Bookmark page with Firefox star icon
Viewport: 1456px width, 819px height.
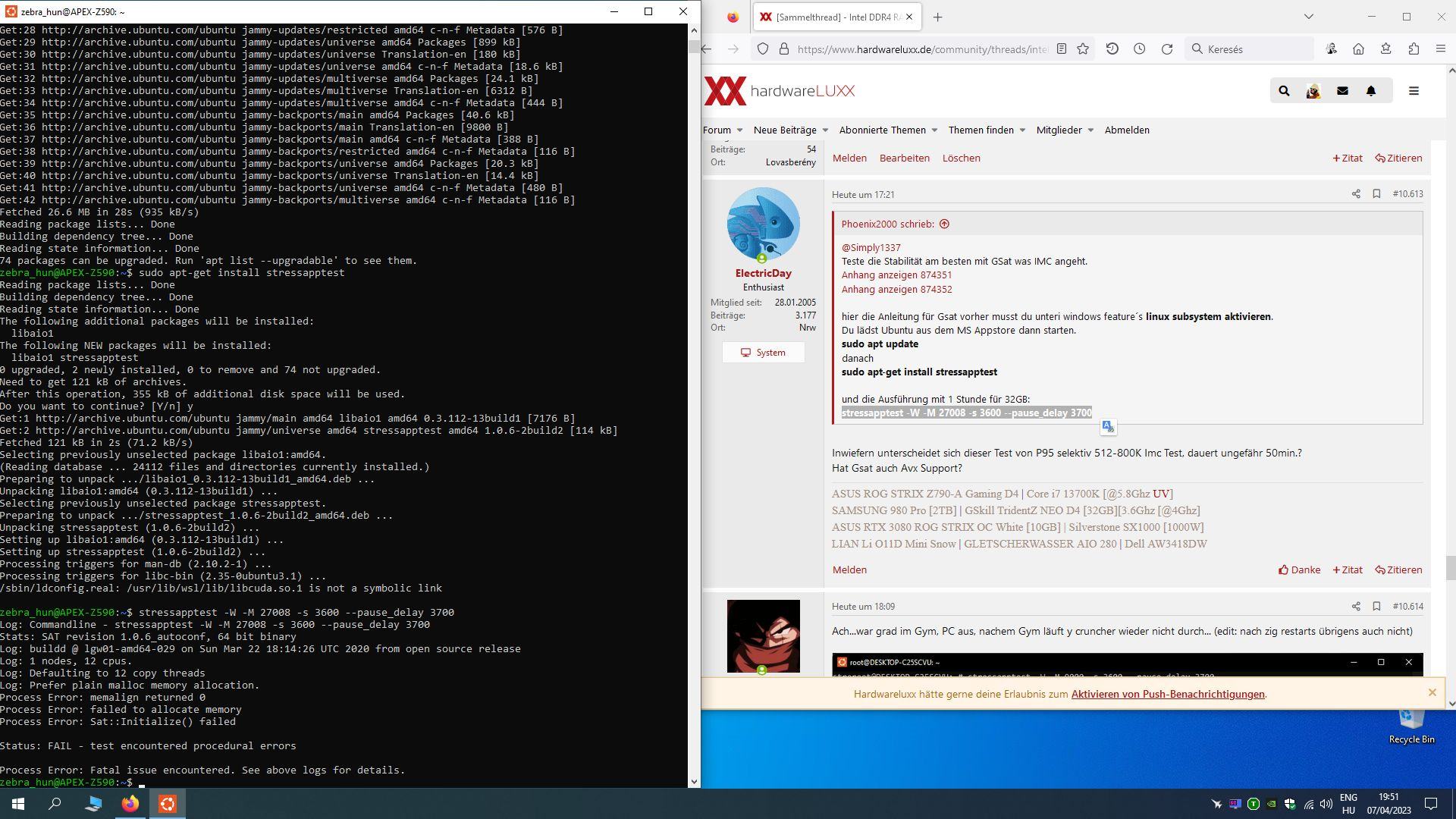tap(1083, 49)
